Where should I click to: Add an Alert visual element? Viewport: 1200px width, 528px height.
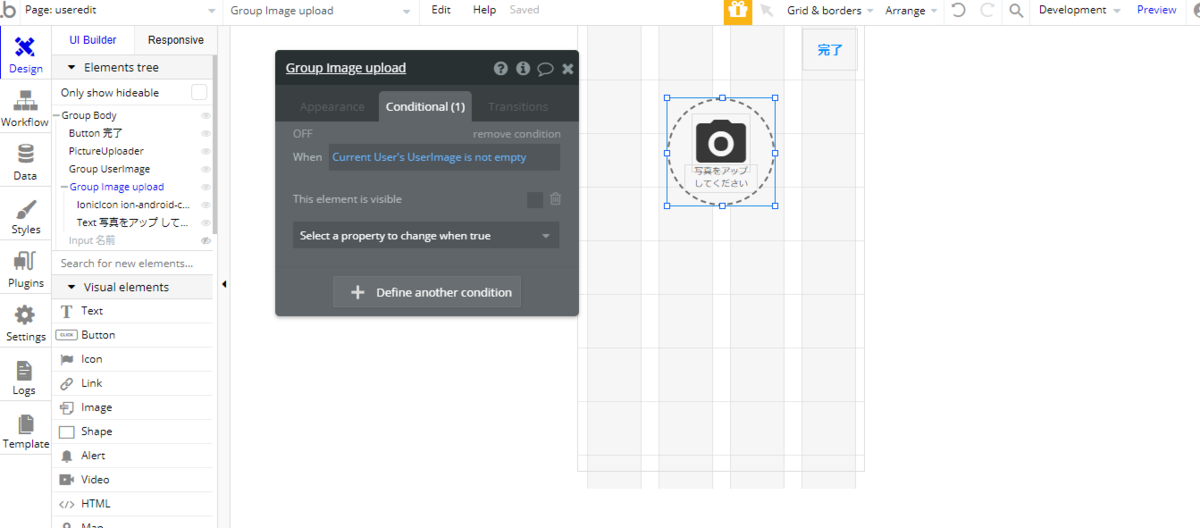coord(133,455)
